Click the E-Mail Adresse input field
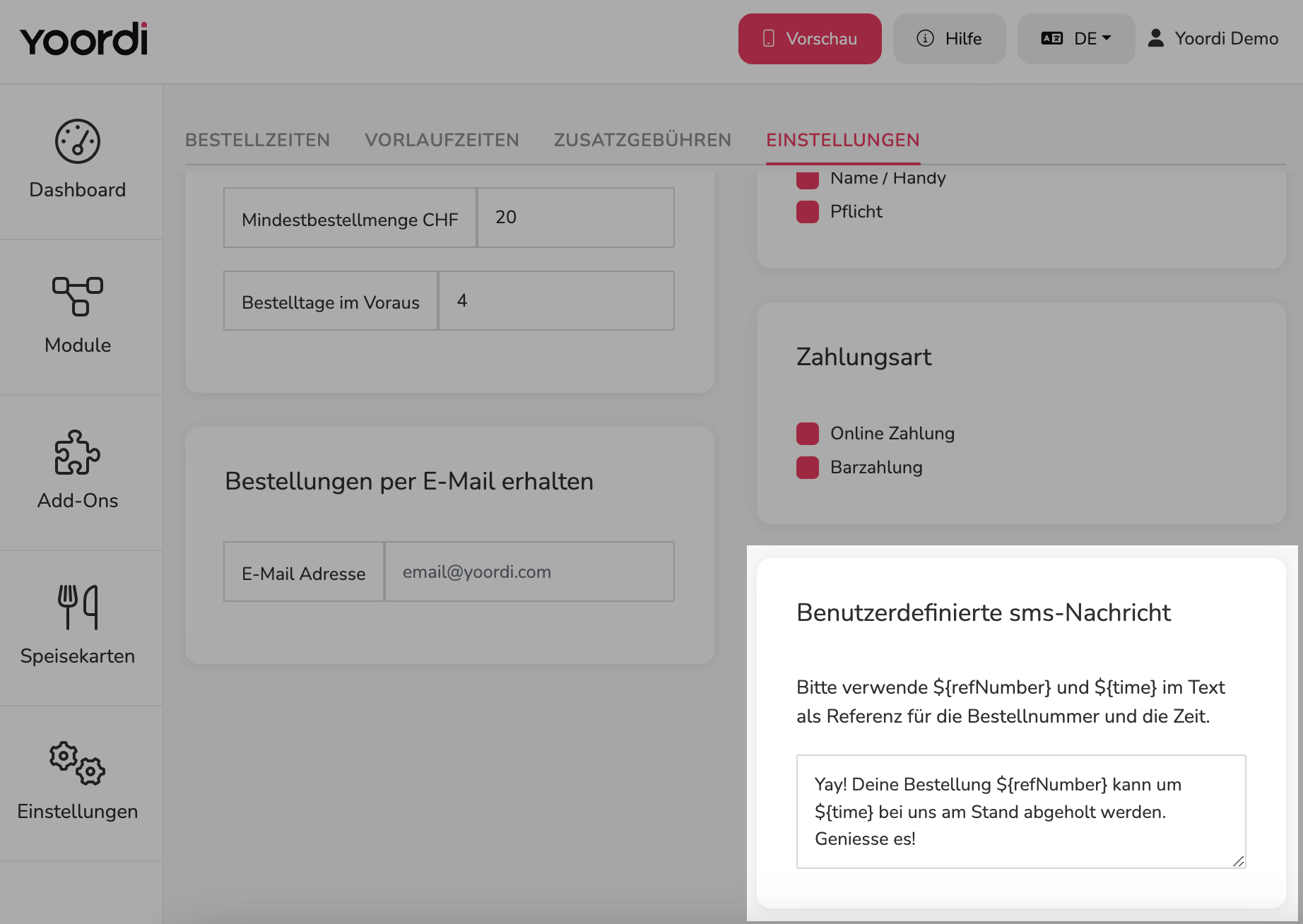This screenshot has height=924, width=1303. pyautogui.click(x=530, y=571)
